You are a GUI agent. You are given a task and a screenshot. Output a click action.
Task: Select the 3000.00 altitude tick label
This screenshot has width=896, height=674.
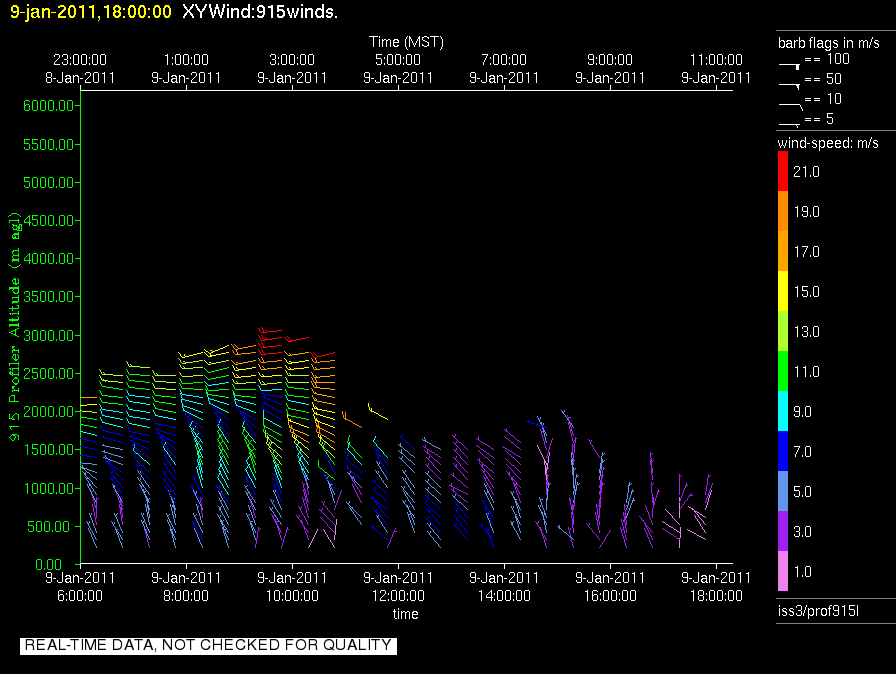pyautogui.click(x=50, y=335)
